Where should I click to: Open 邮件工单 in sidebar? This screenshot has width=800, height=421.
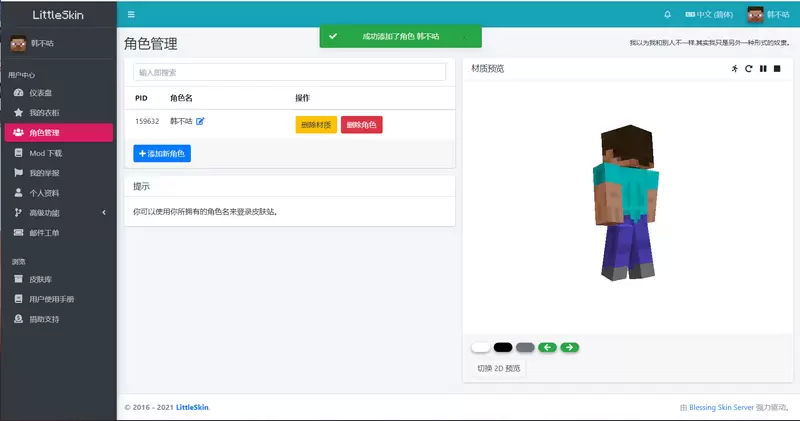(x=59, y=233)
